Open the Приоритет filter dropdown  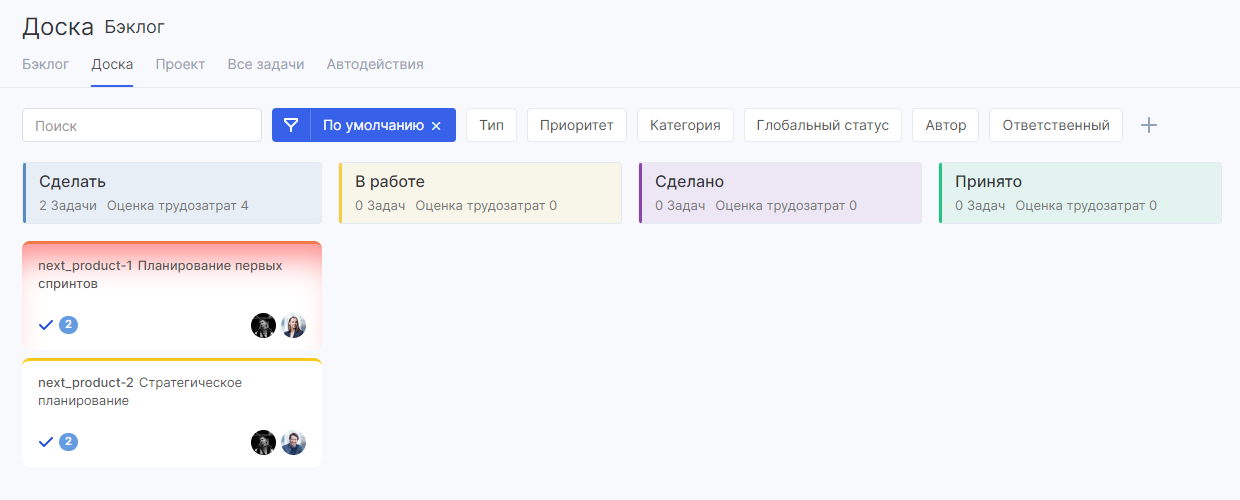577,125
